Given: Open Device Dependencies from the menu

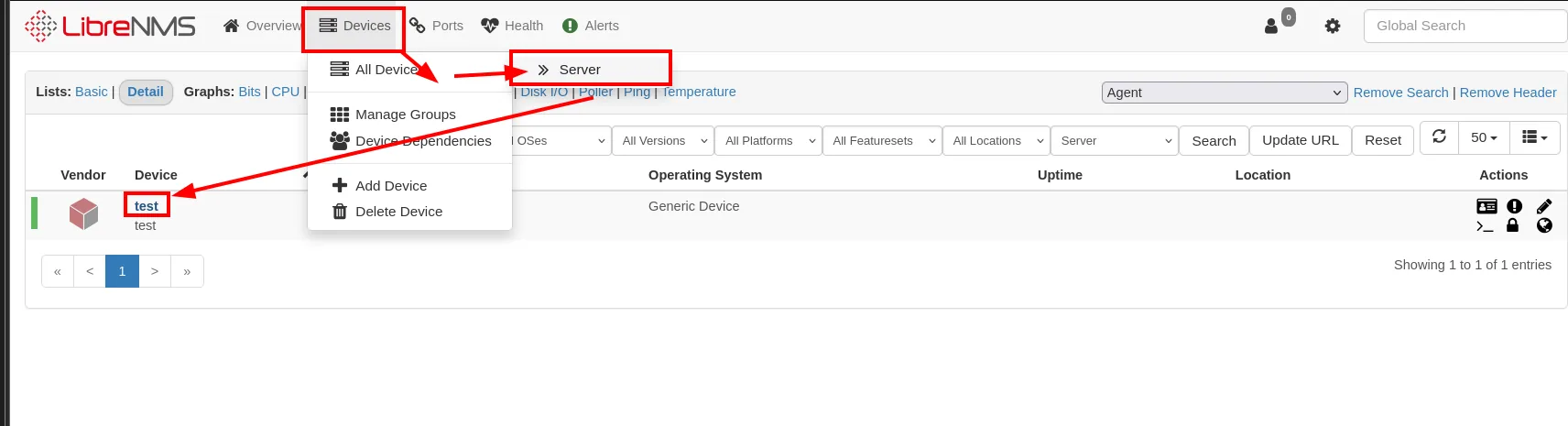Looking at the screenshot, I should (x=410, y=141).
